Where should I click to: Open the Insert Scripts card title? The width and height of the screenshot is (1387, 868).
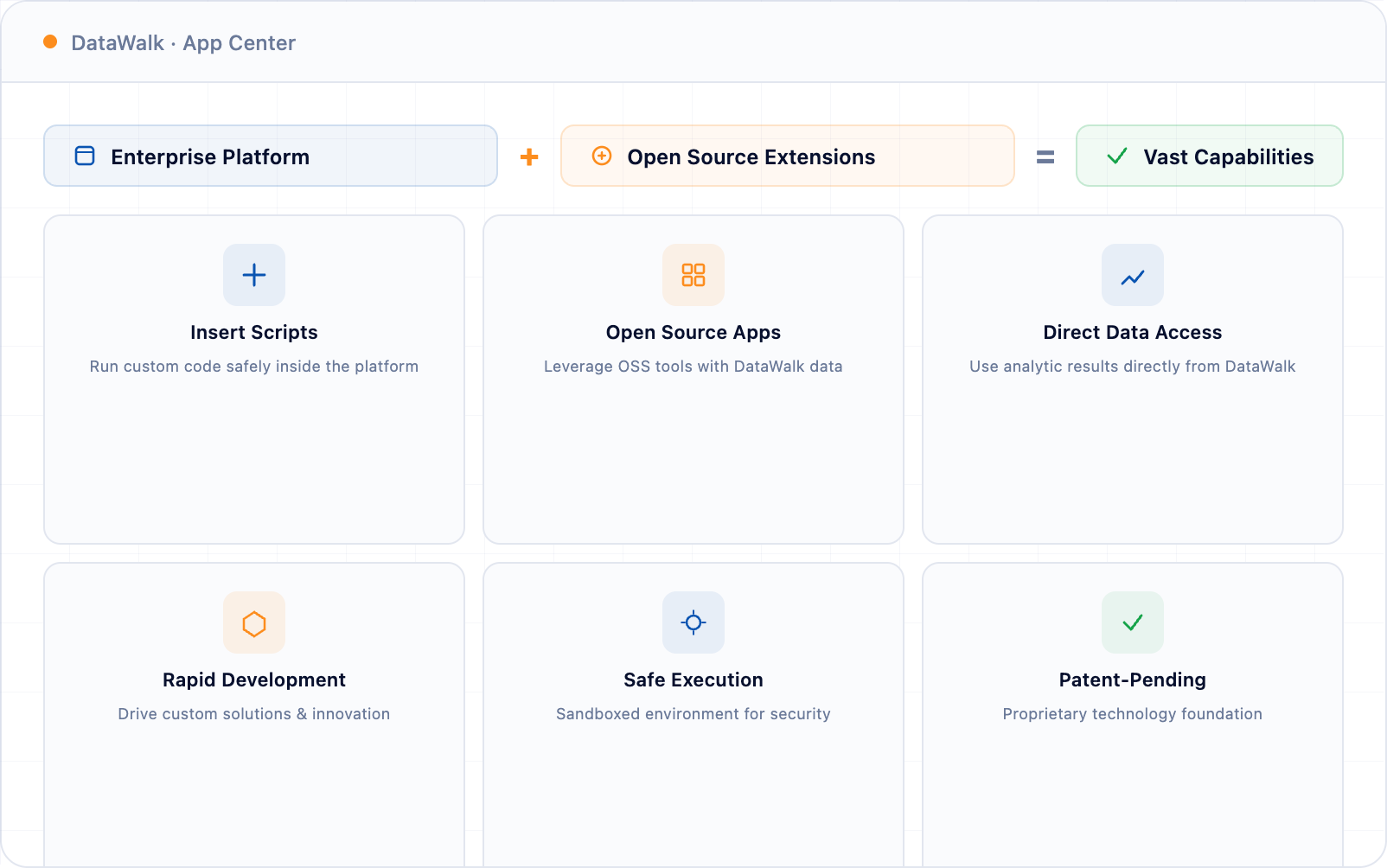click(x=254, y=332)
